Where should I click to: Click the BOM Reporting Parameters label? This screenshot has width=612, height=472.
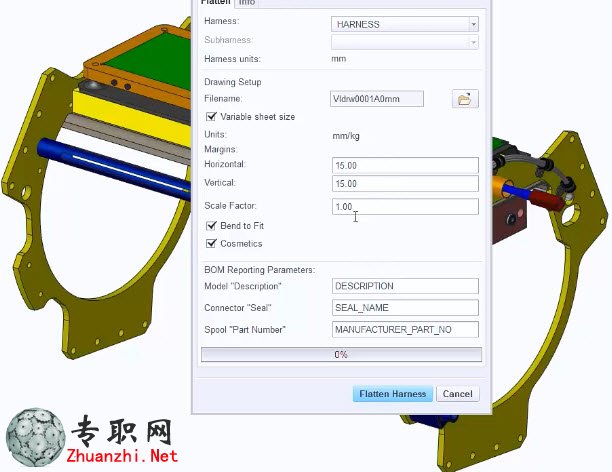point(260,270)
